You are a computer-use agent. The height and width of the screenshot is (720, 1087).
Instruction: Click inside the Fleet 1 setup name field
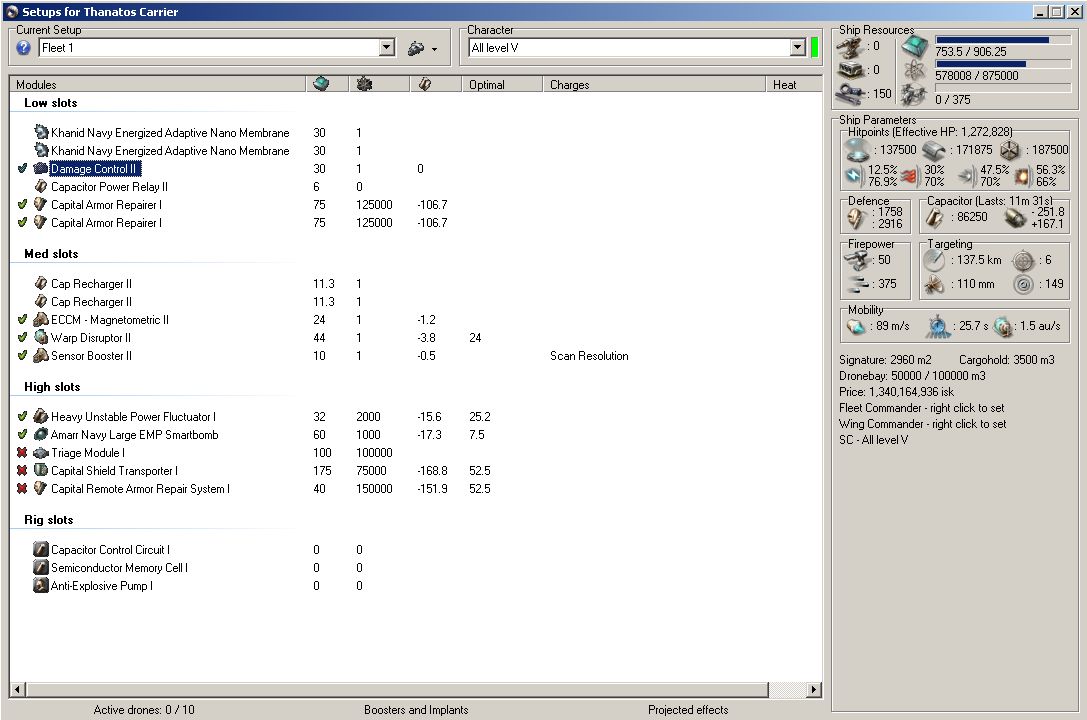[209, 48]
